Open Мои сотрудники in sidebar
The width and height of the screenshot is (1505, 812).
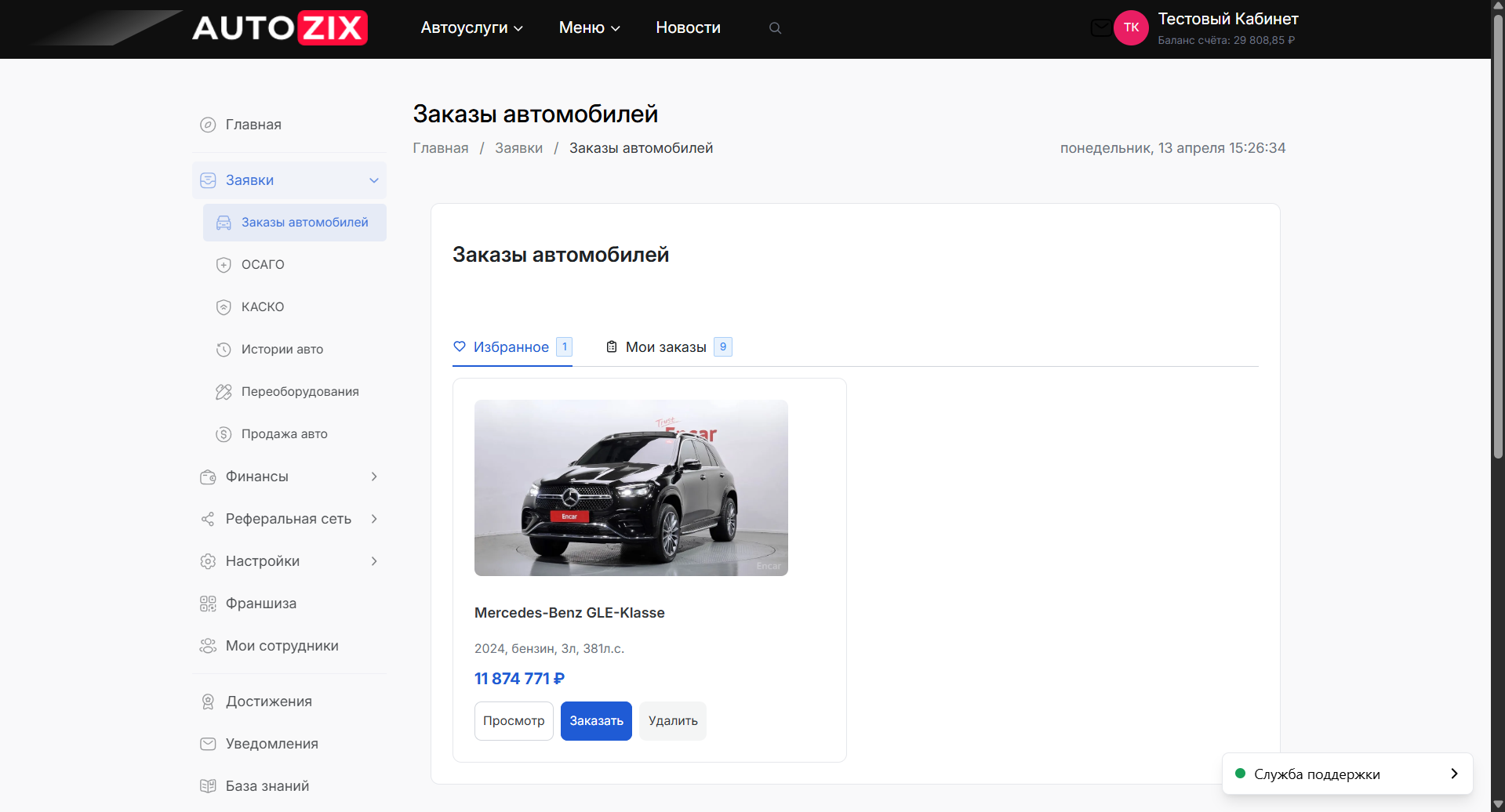pos(289,646)
